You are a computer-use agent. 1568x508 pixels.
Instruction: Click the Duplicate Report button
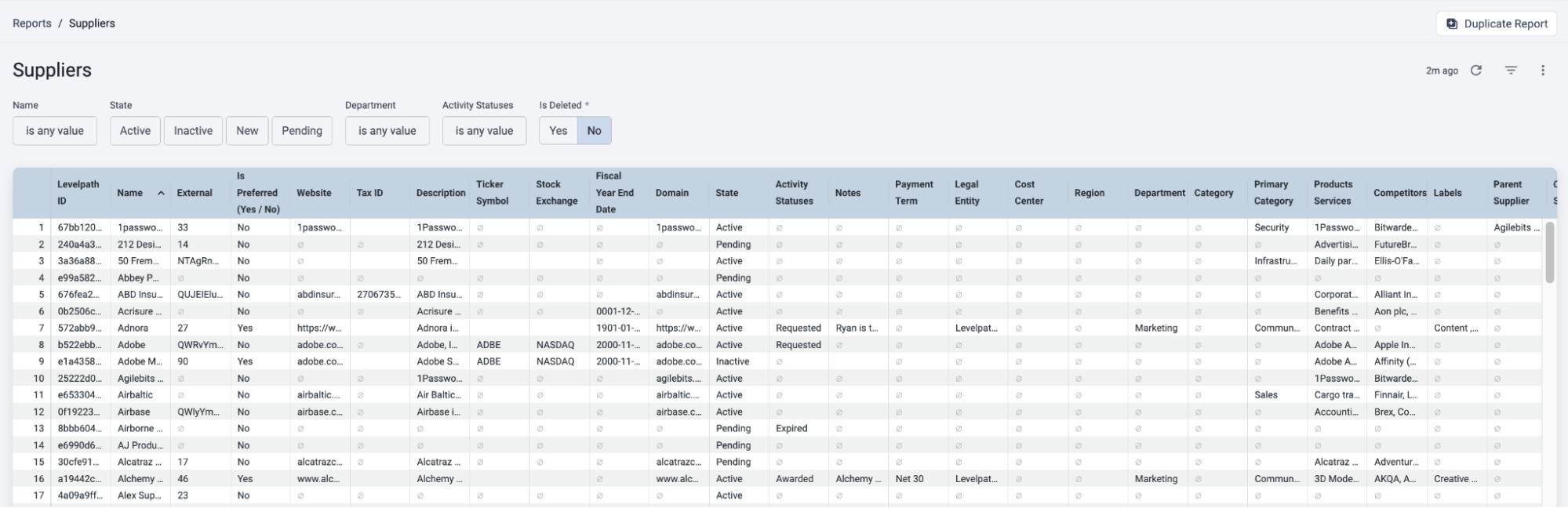coord(1497,24)
